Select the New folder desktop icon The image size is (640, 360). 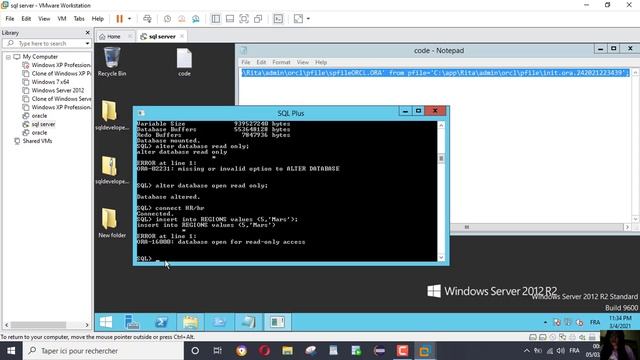tap(112, 223)
